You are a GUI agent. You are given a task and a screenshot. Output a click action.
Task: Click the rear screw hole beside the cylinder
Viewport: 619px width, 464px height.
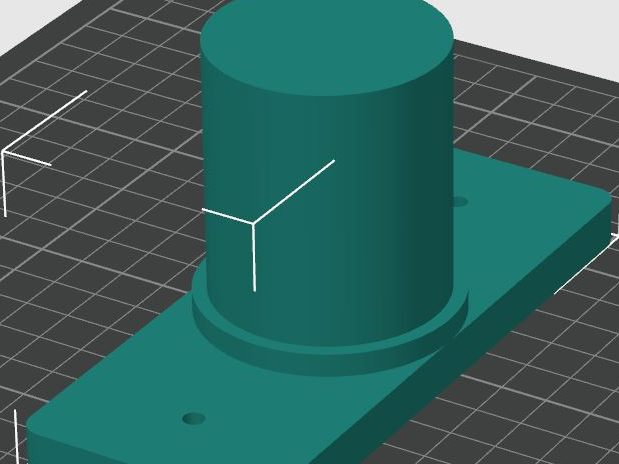tap(460, 202)
